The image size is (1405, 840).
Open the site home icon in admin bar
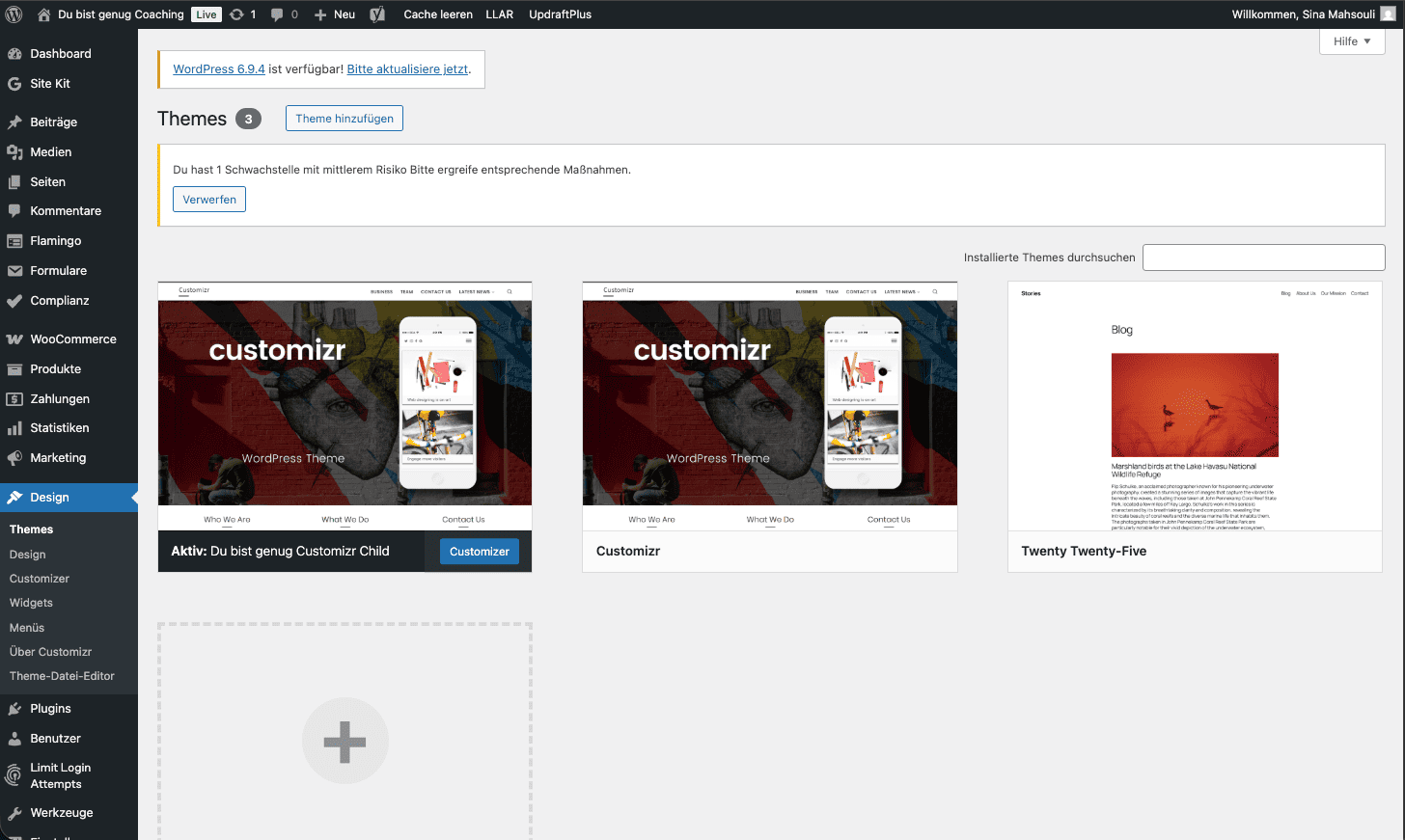point(43,14)
